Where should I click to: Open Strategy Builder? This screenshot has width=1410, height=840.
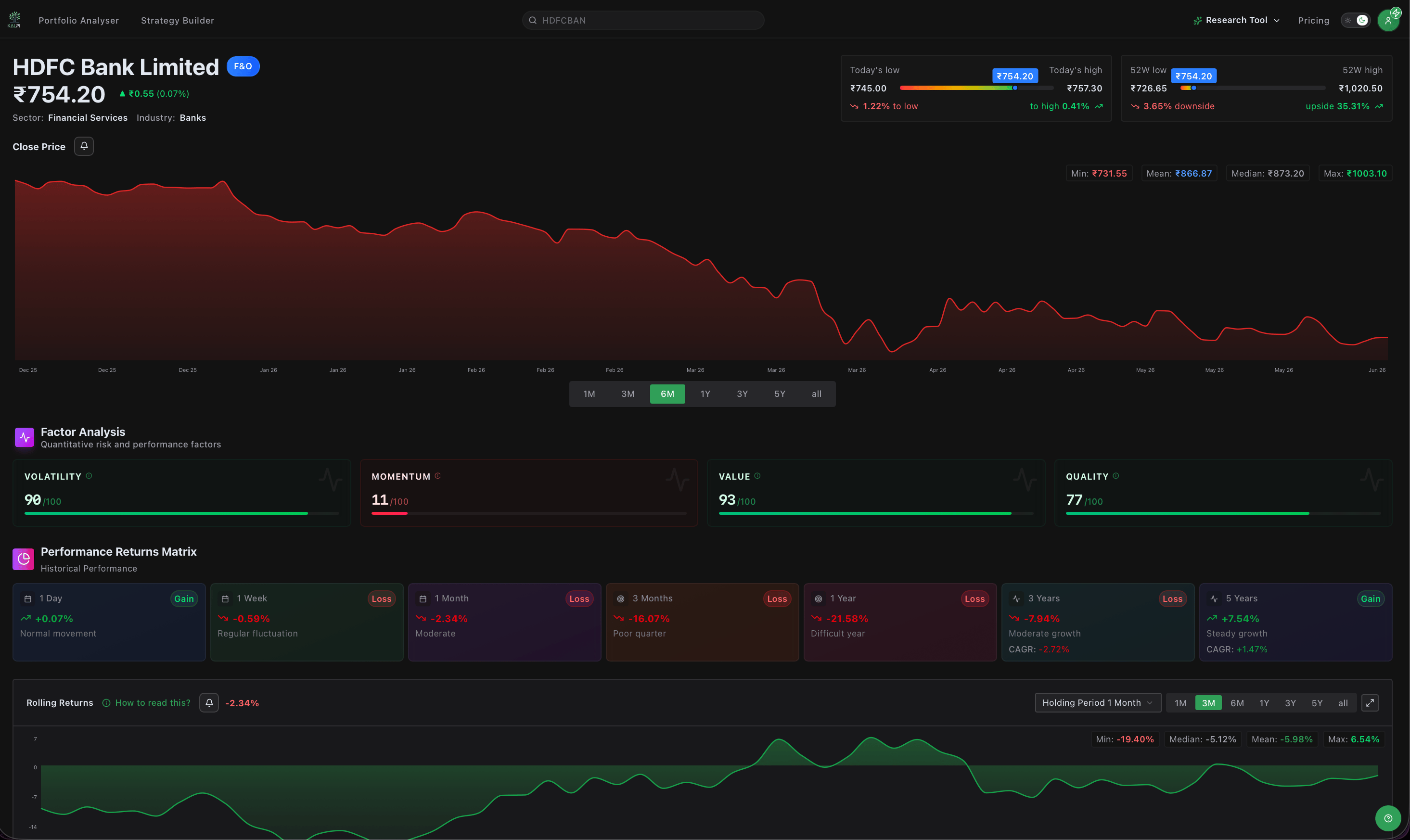click(x=178, y=20)
